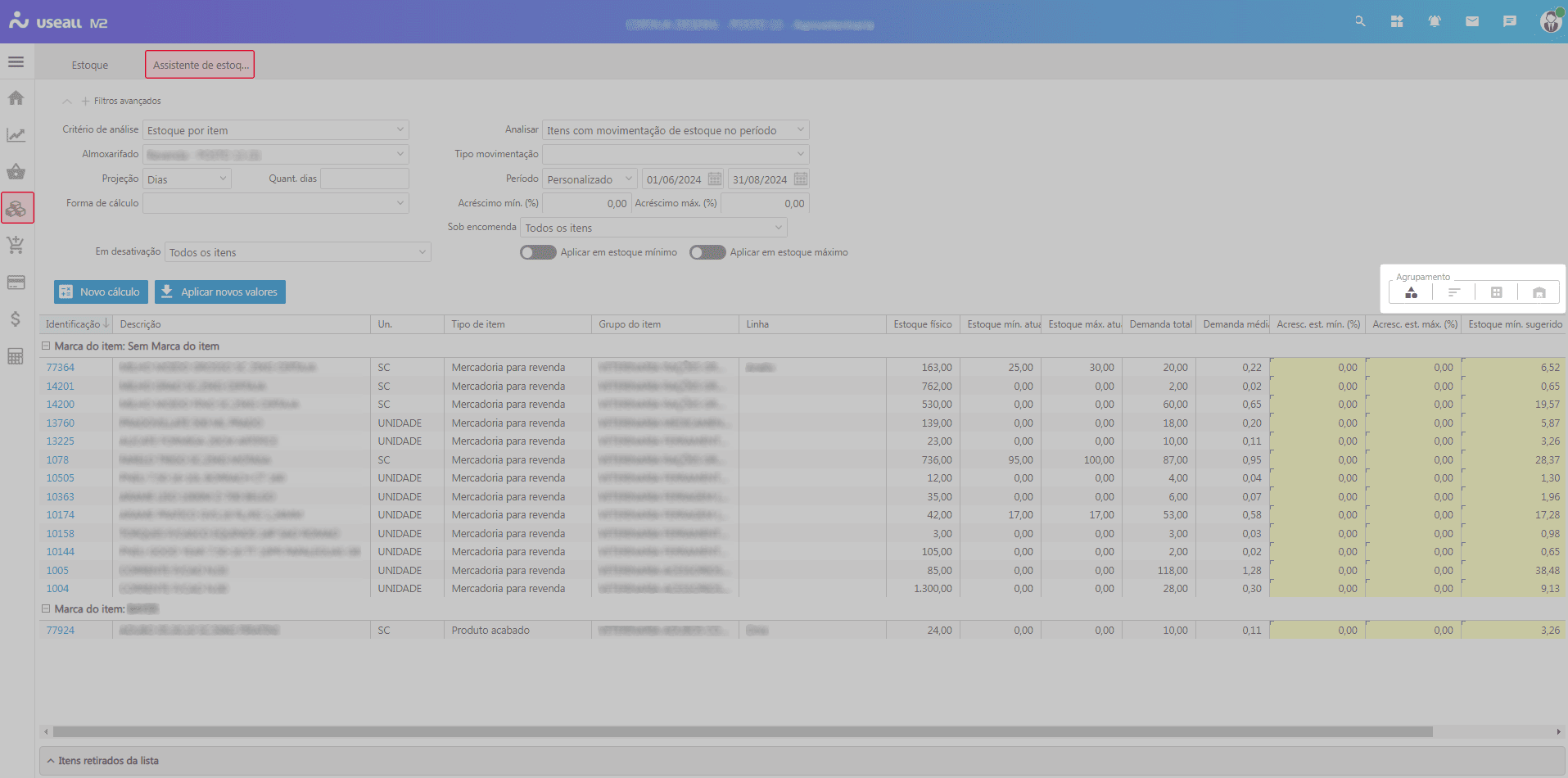The image size is (1568, 778).
Task: Go to the Home sidebar icon
Action: [x=16, y=98]
